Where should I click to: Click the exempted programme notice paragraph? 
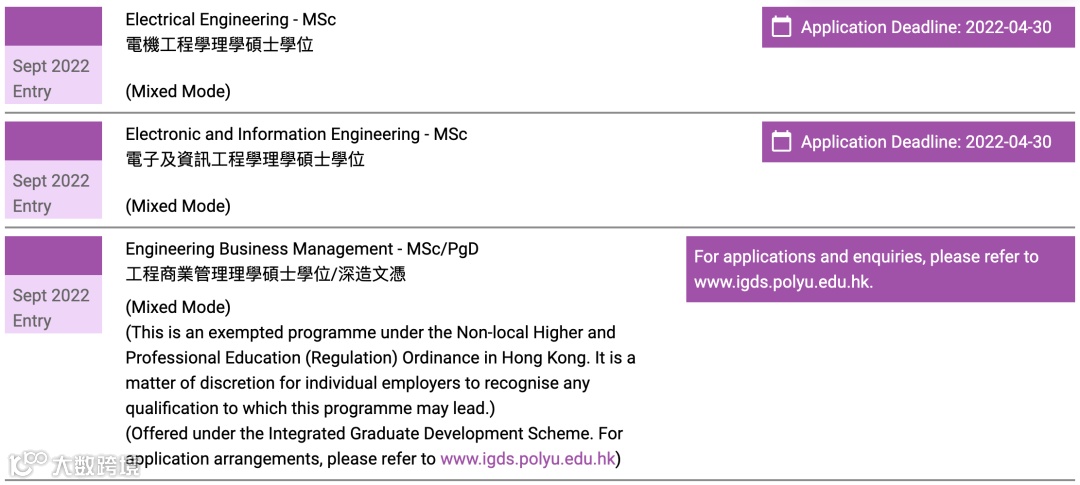tap(380, 371)
